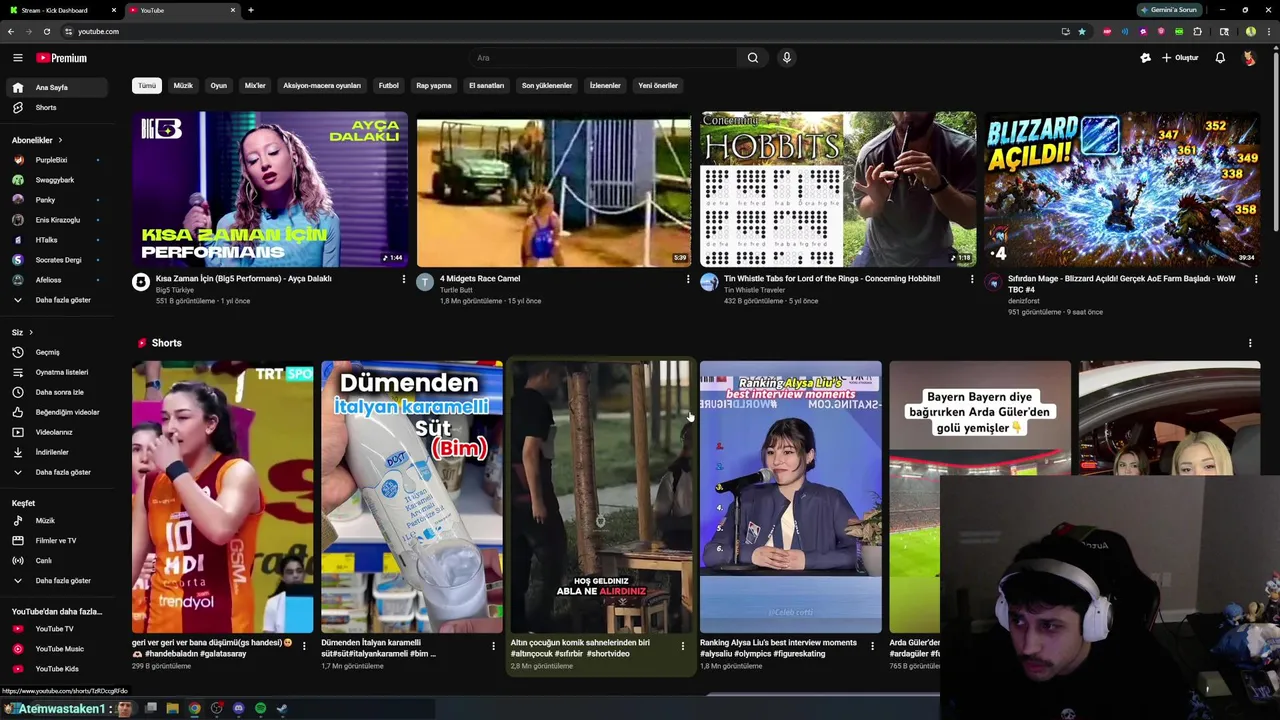This screenshot has height=720, width=1280.
Task: Open Chrome extensions puzzle icon
Action: [1197, 31]
